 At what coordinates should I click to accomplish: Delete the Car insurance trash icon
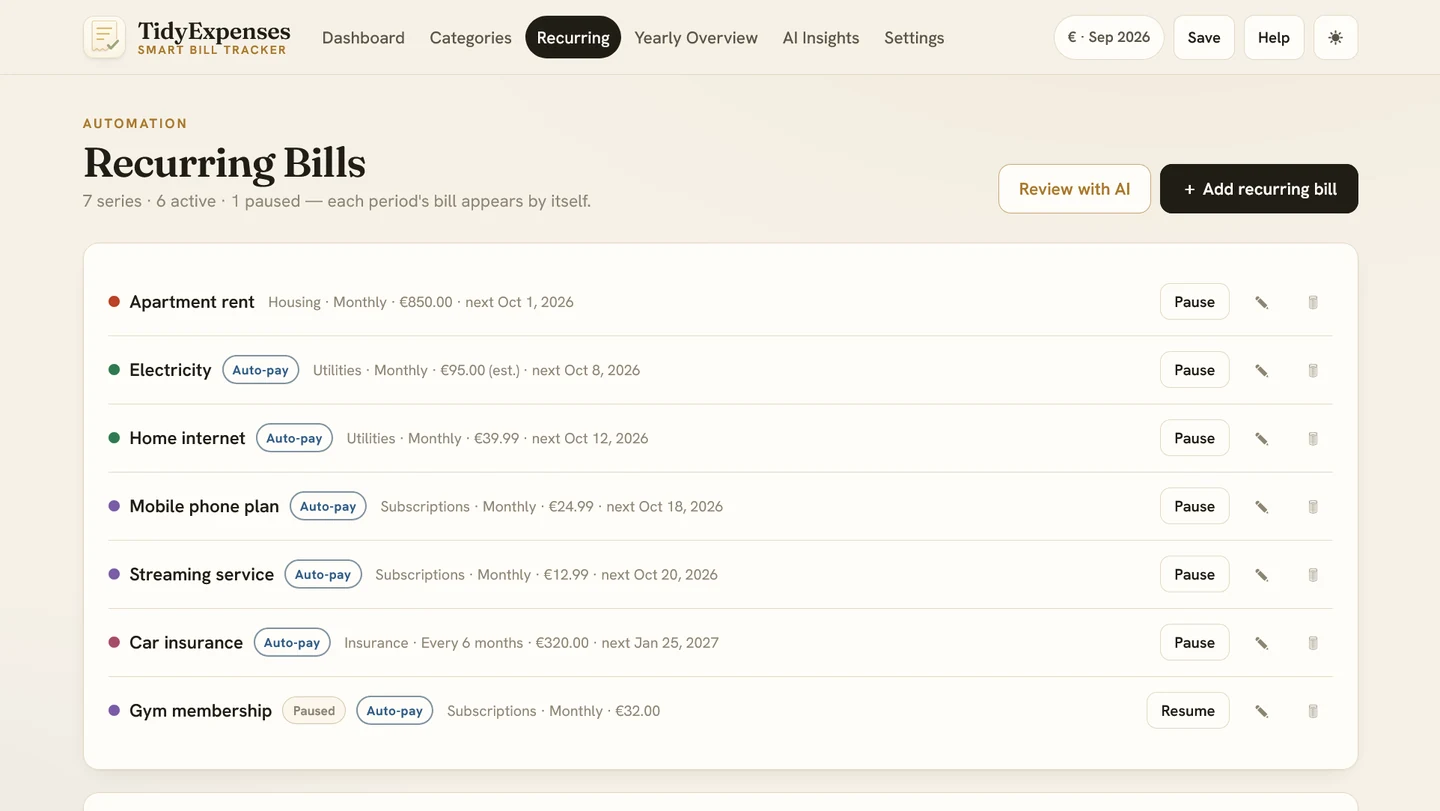coord(1313,642)
